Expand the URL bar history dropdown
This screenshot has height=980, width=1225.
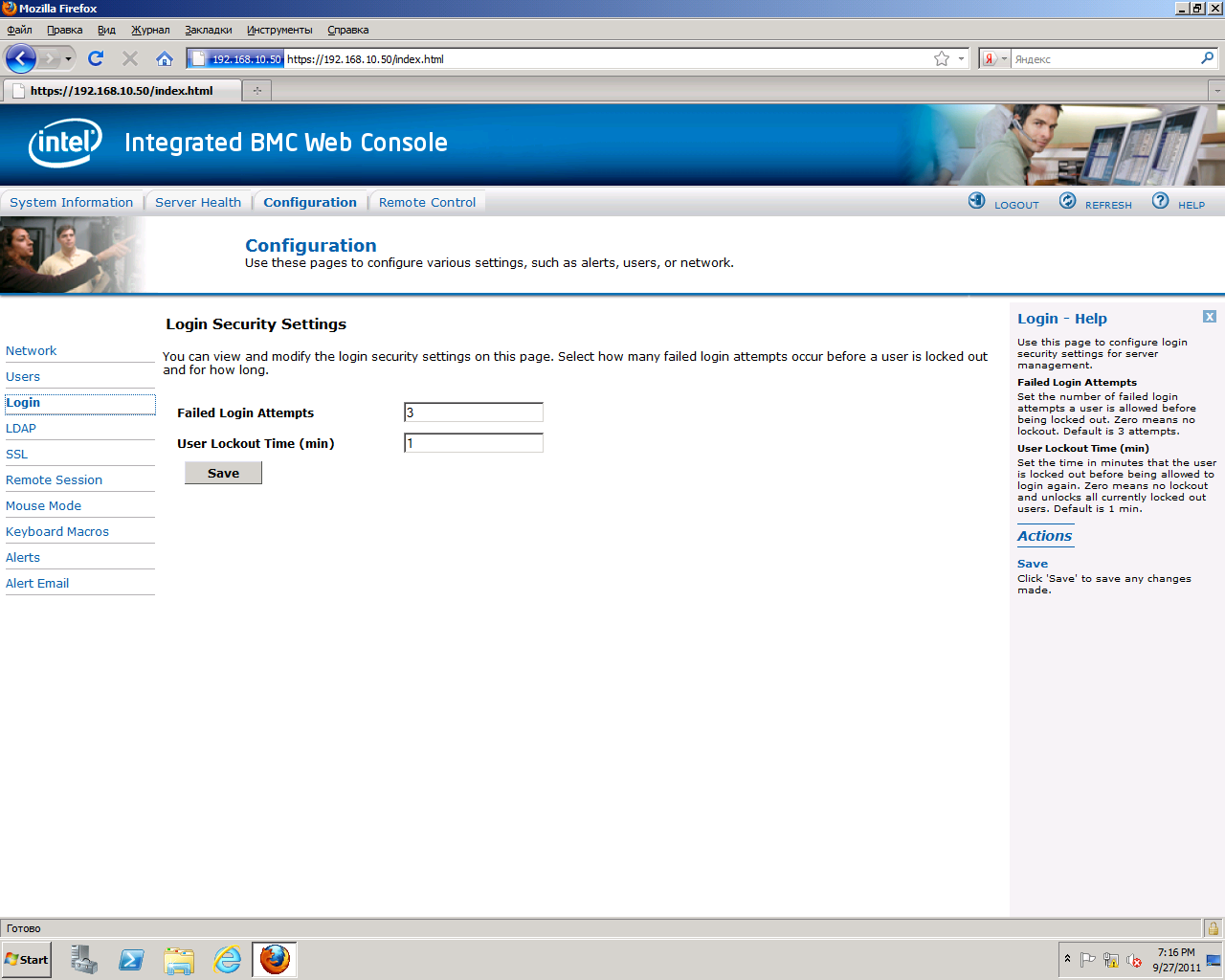click(x=961, y=58)
